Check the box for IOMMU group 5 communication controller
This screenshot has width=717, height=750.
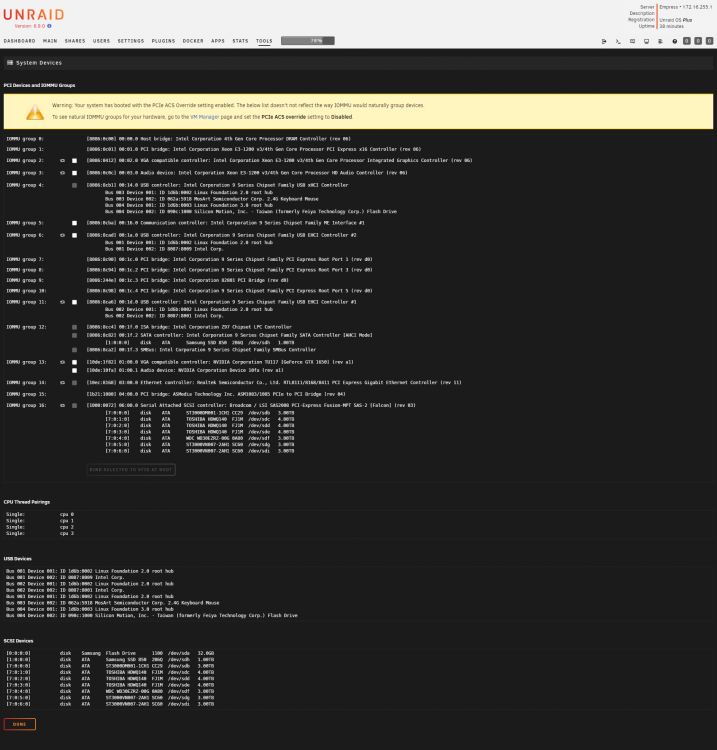(74, 223)
